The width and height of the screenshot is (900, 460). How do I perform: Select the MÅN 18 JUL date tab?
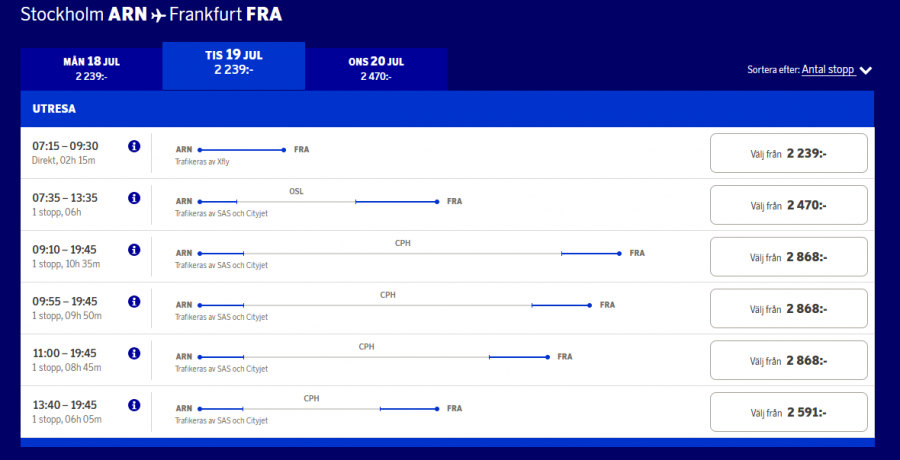pyautogui.click(x=91, y=68)
